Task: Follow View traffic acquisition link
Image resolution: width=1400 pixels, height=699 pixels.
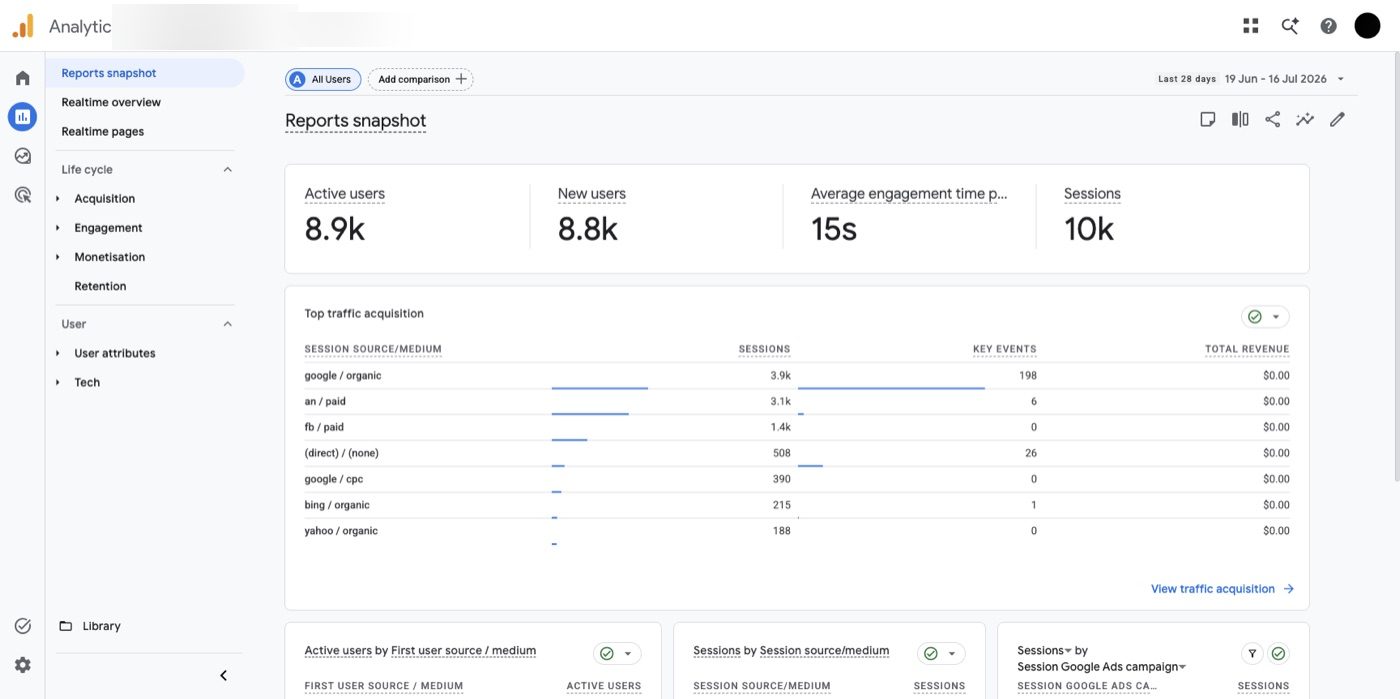Action: click(1222, 589)
